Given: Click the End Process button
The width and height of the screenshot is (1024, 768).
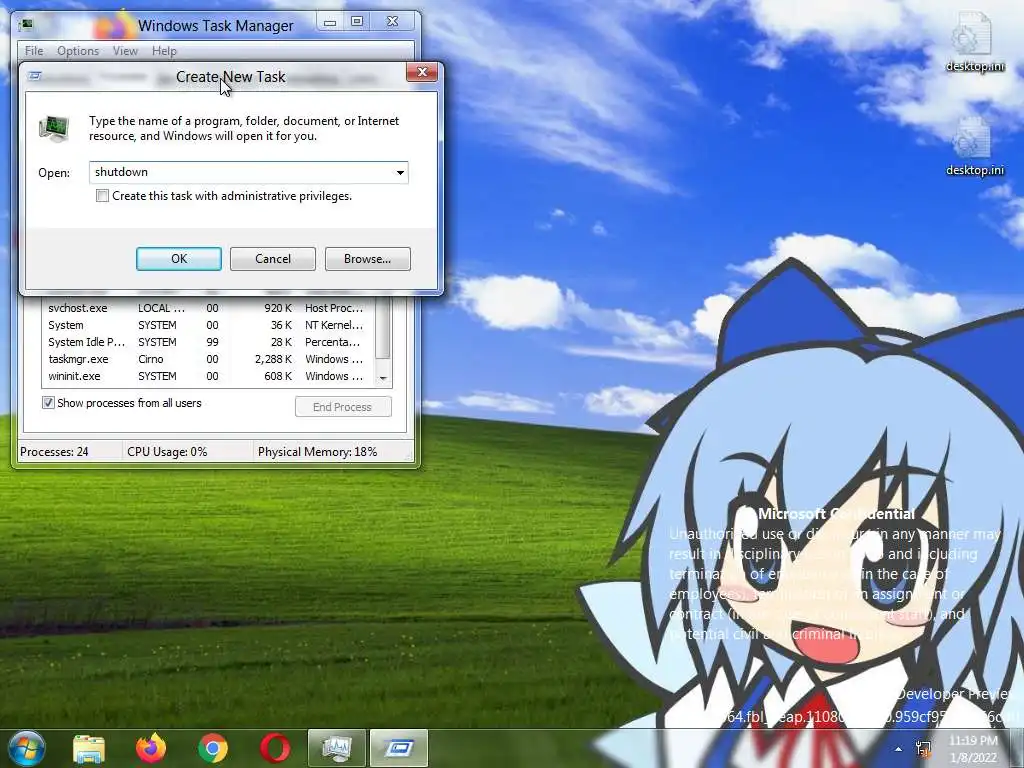Looking at the screenshot, I should pos(343,407).
